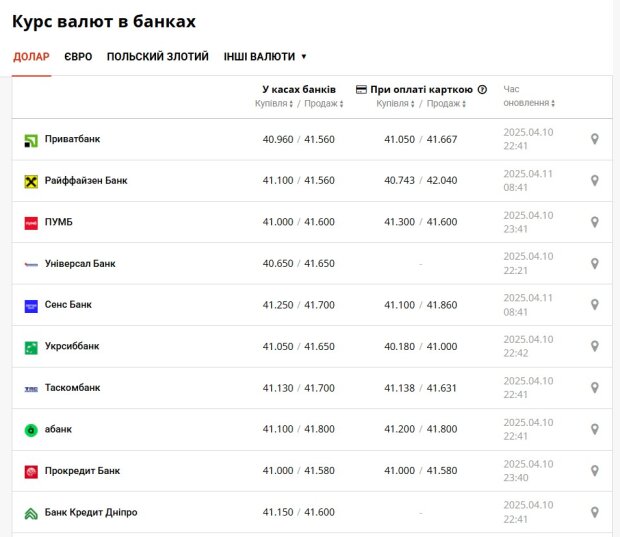Click the Сенс Банк blue logo
620x537 pixels.
[31, 306]
